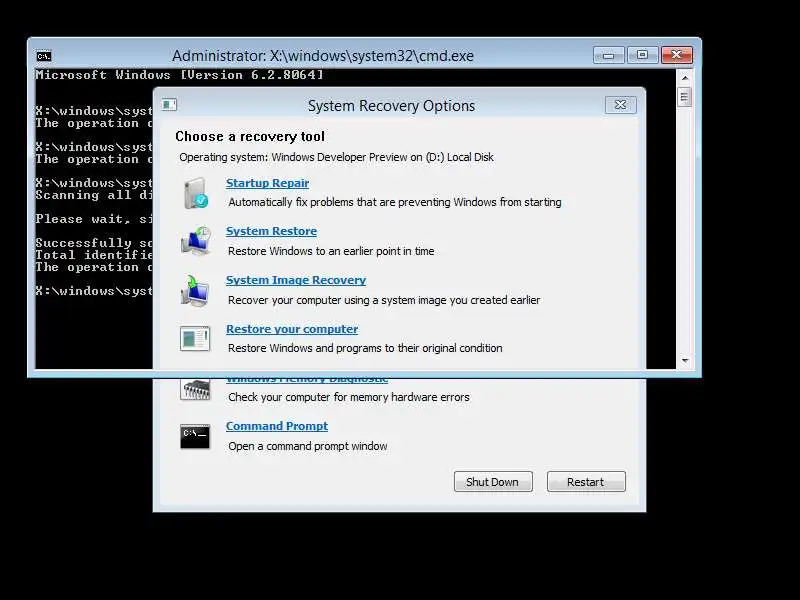
Task: Click the memory chip diagnostic icon
Action: click(195, 390)
